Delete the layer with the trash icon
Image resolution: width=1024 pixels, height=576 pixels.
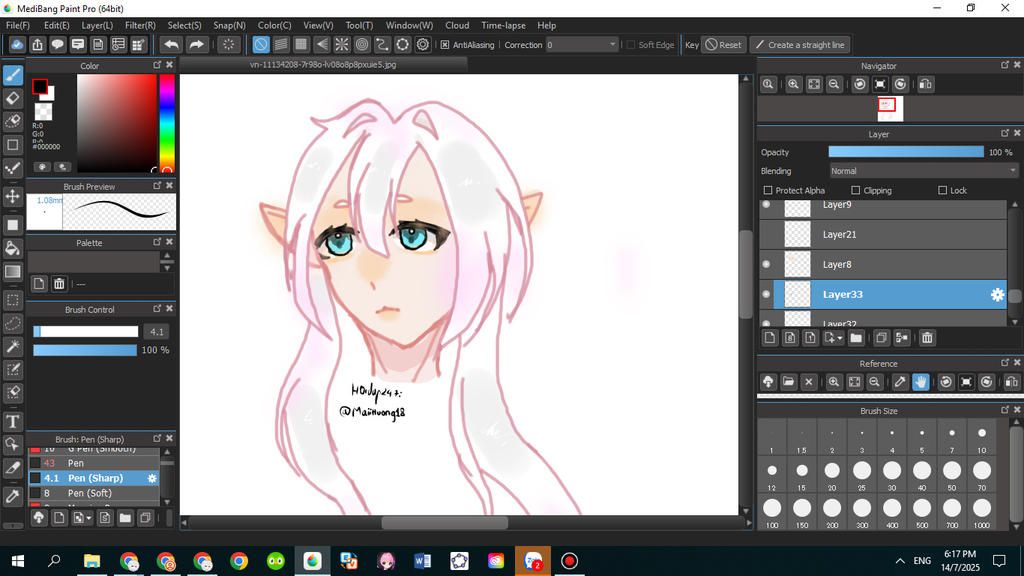[927, 338]
